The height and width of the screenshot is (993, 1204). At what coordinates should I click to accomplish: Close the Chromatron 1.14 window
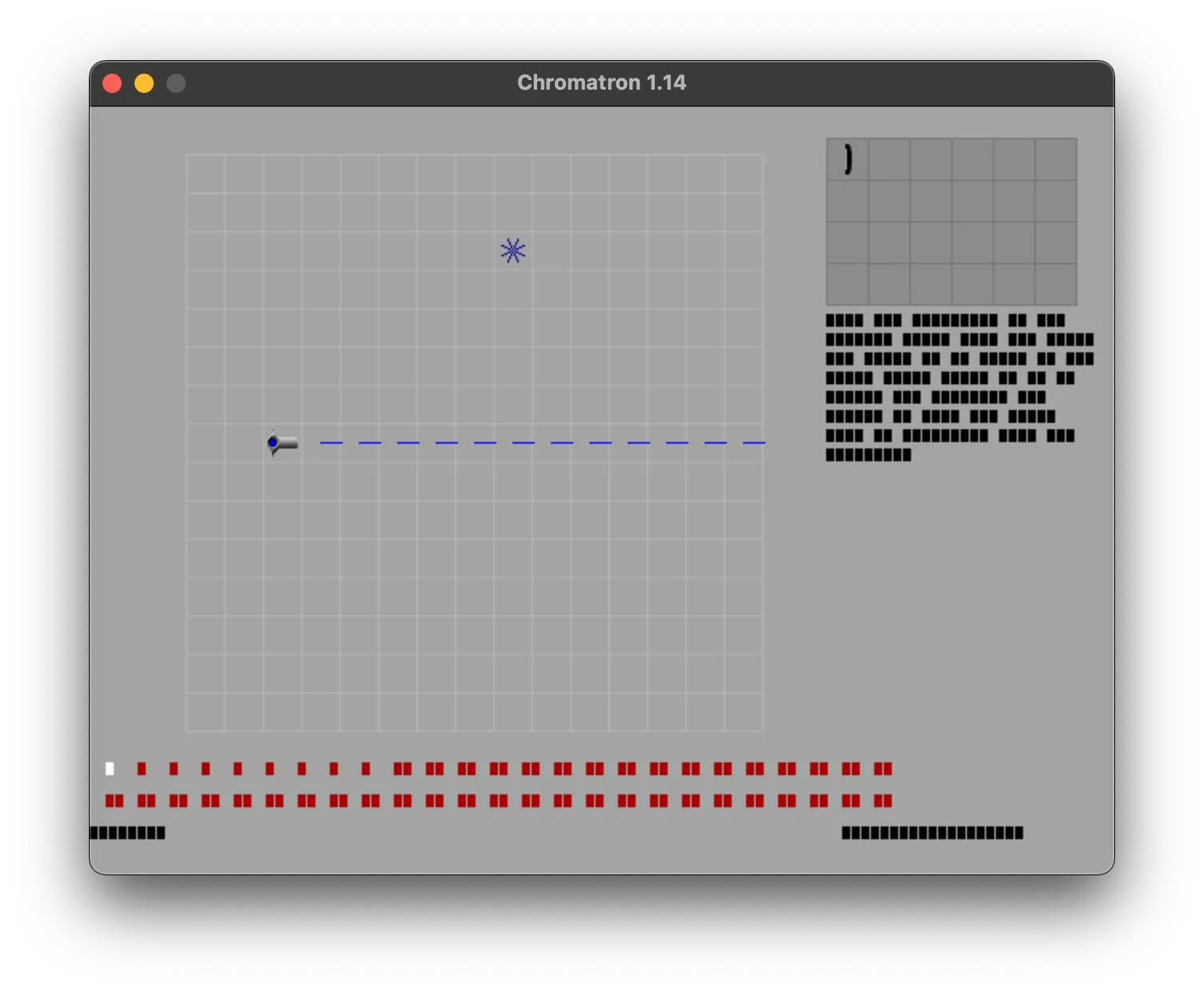point(112,83)
